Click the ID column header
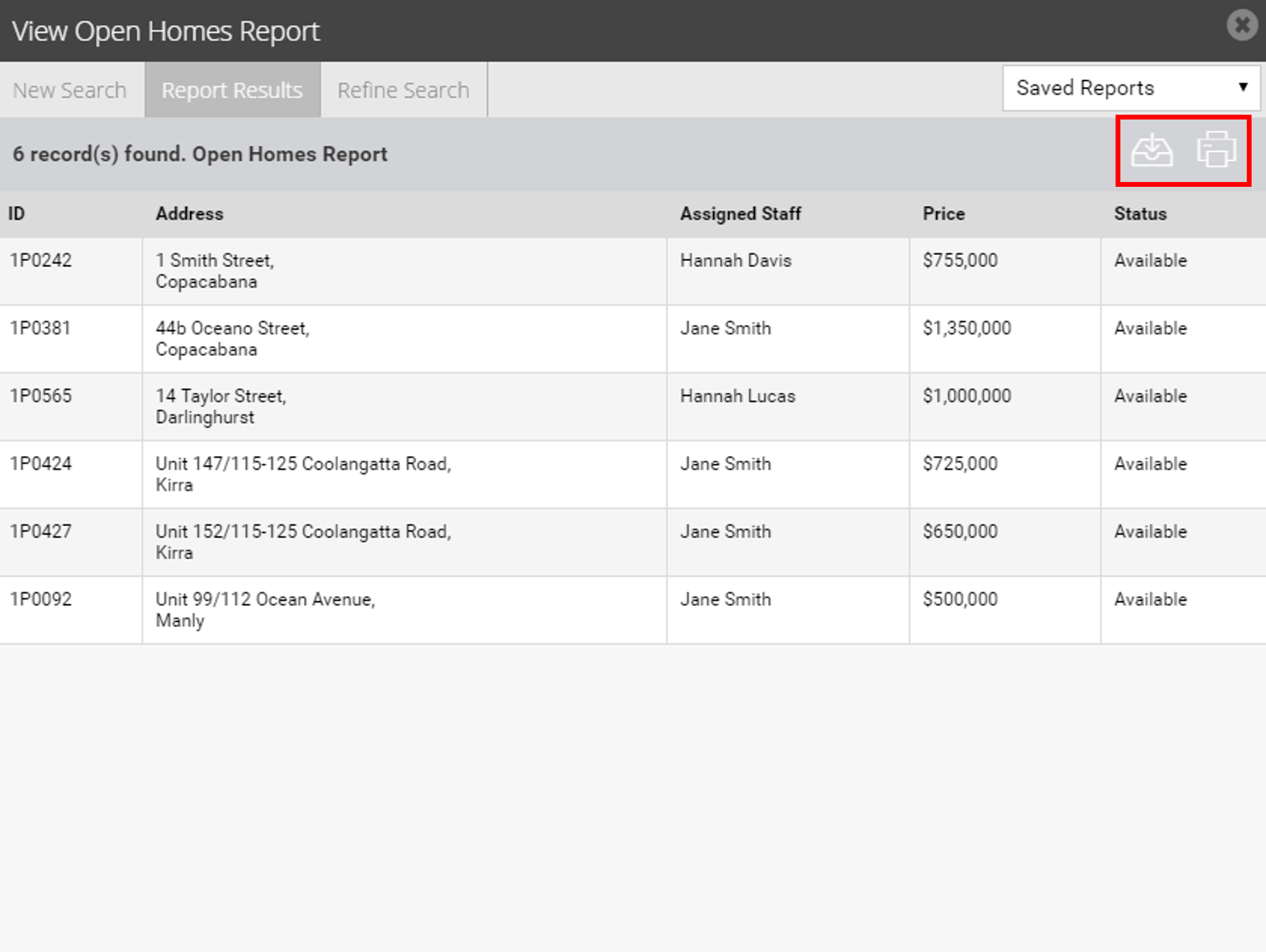1266x952 pixels. pos(16,214)
